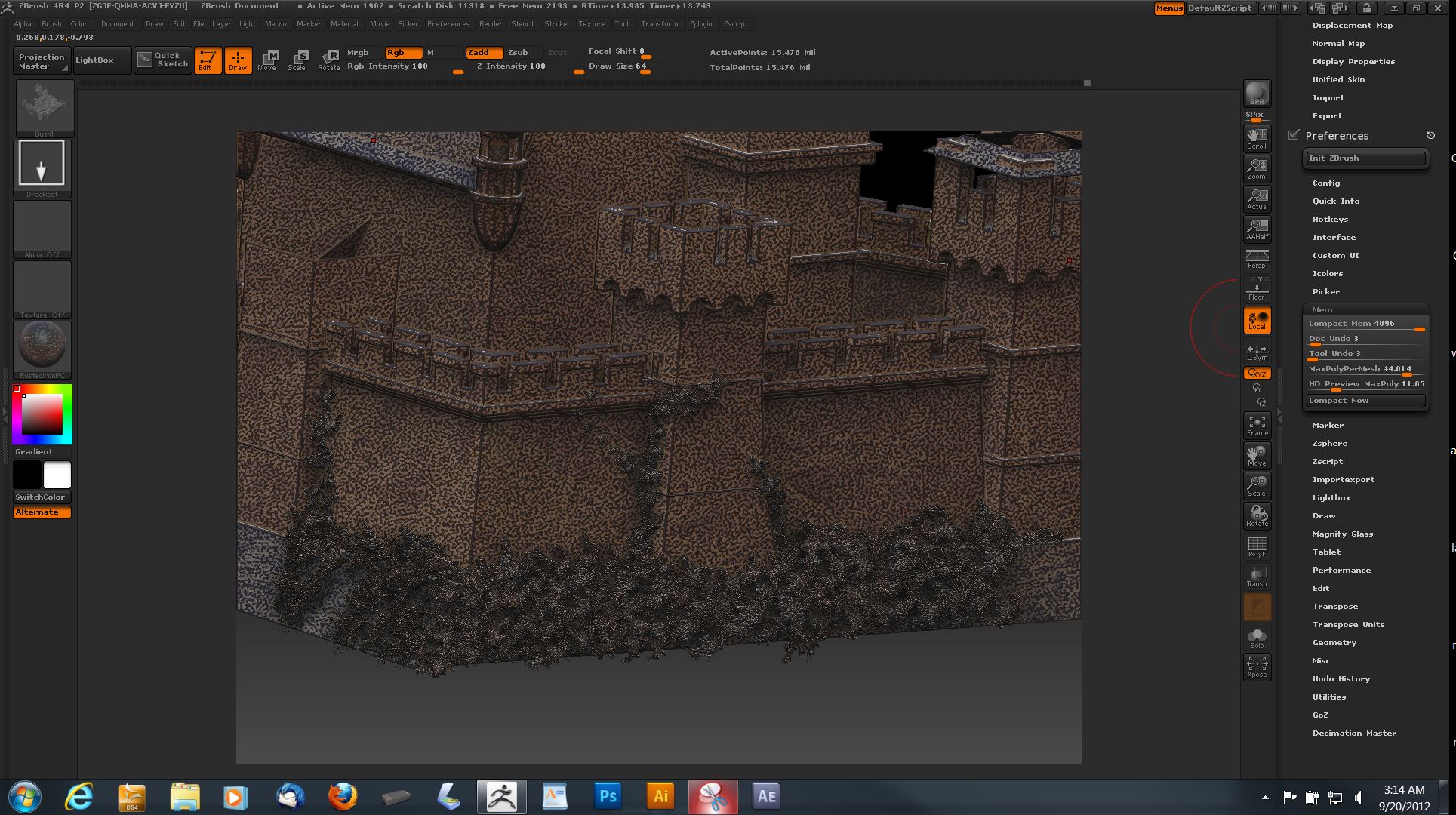Toggle Local symmetry button
Image resolution: width=1456 pixels, height=815 pixels.
click(x=1257, y=320)
